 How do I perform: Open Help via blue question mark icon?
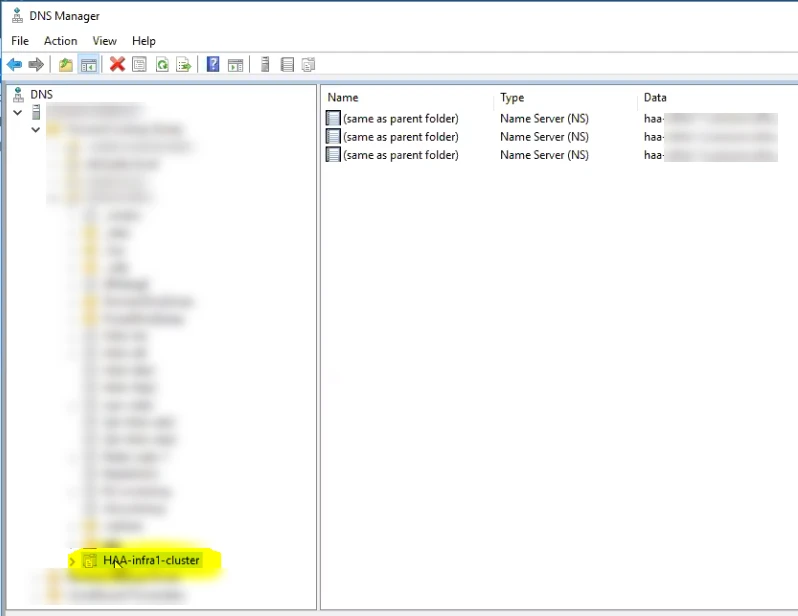[x=213, y=65]
